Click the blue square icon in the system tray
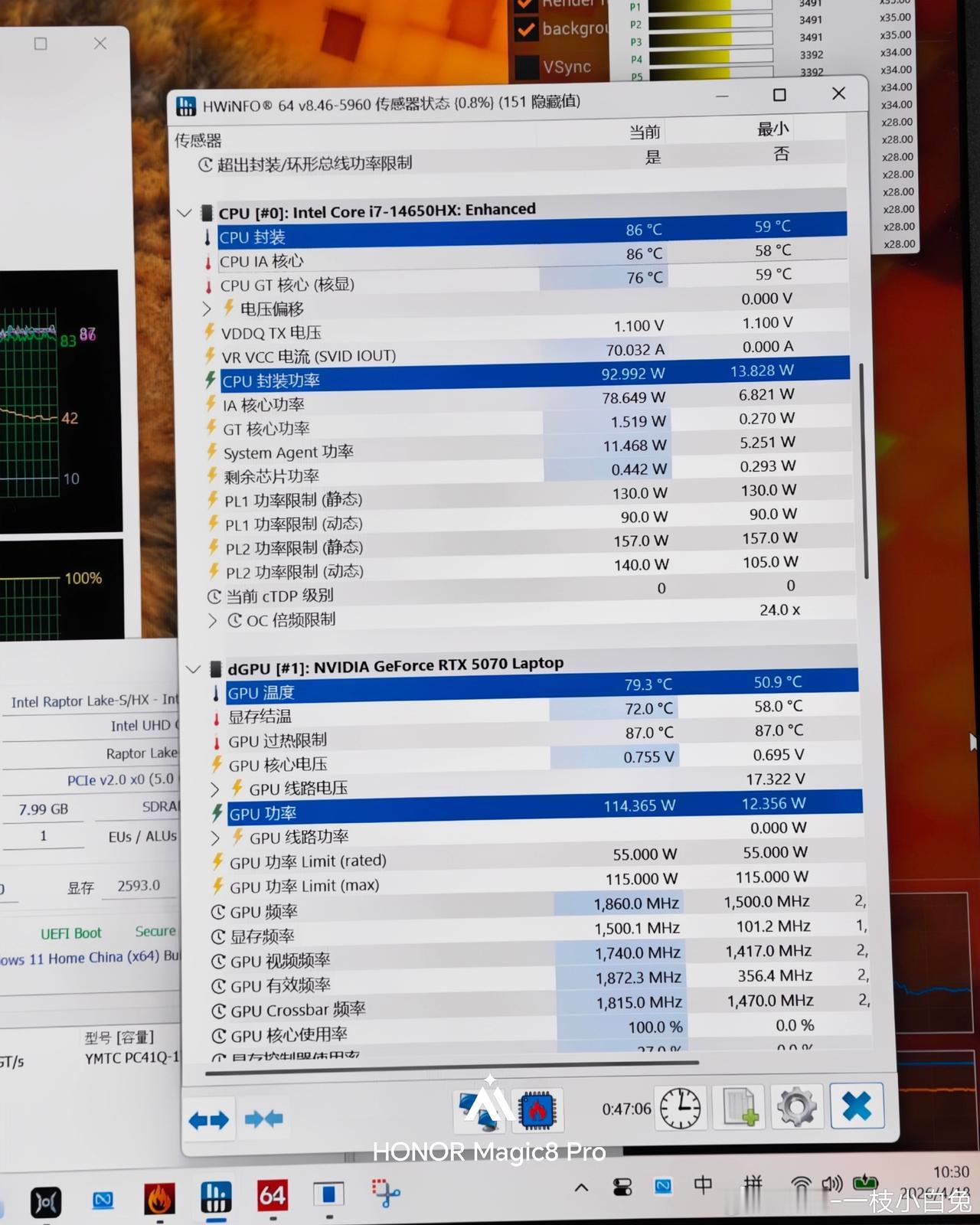The width and height of the screenshot is (980, 1225). pos(663,1187)
